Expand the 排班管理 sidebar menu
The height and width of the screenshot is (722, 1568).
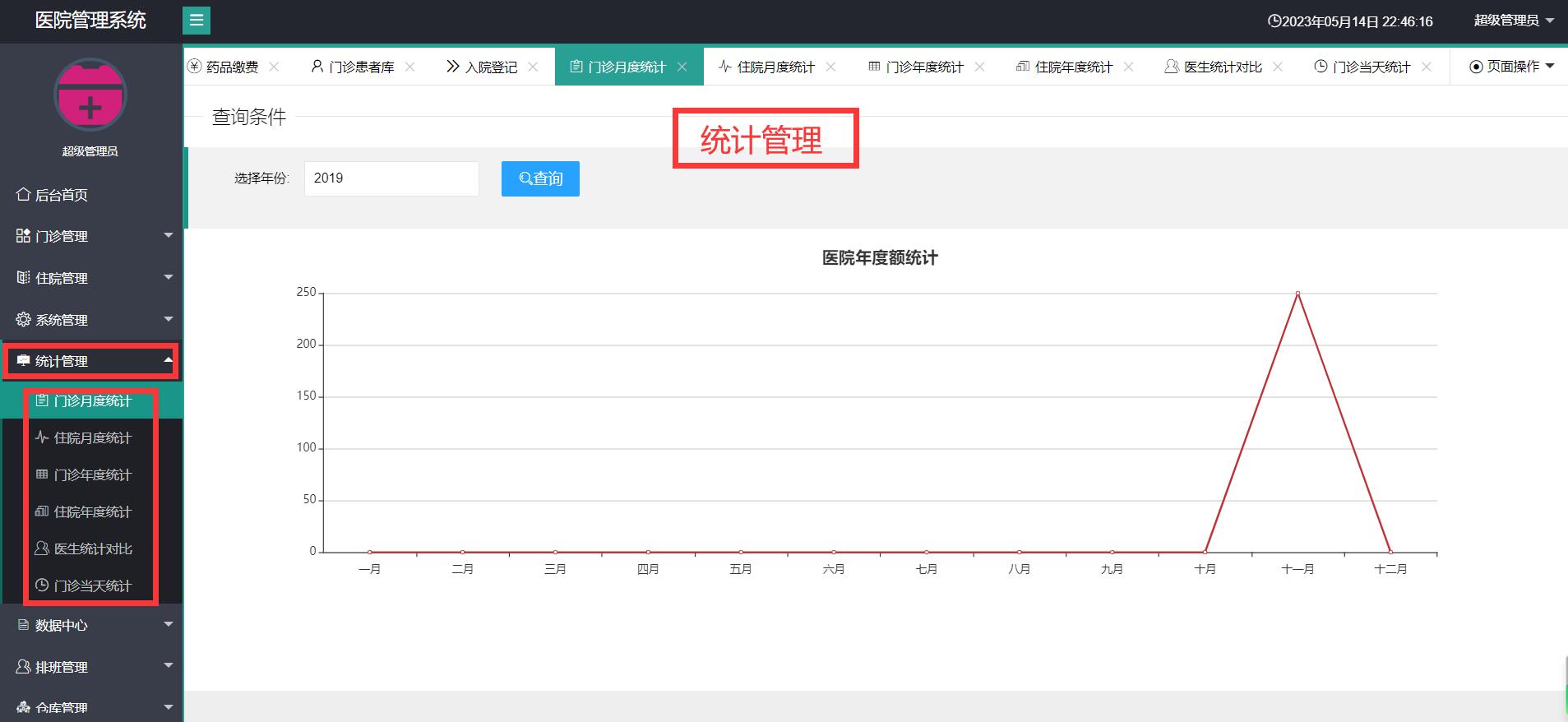click(x=90, y=667)
